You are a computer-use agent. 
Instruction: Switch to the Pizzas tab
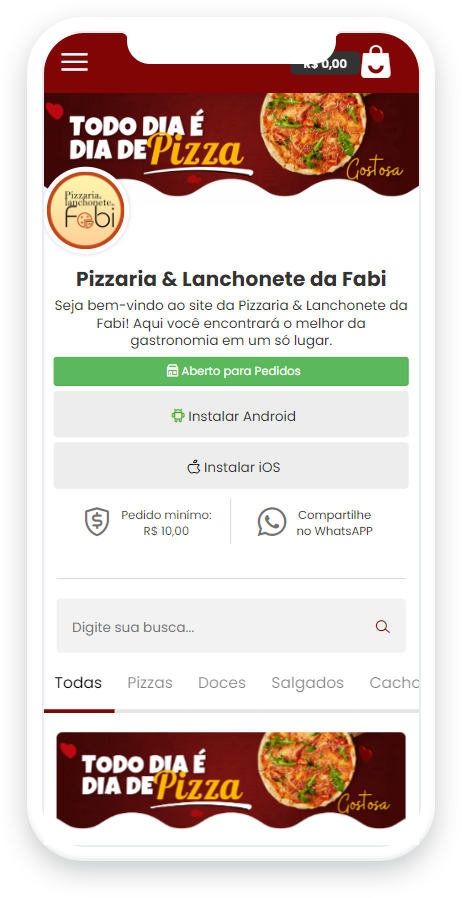click(150, 683)
